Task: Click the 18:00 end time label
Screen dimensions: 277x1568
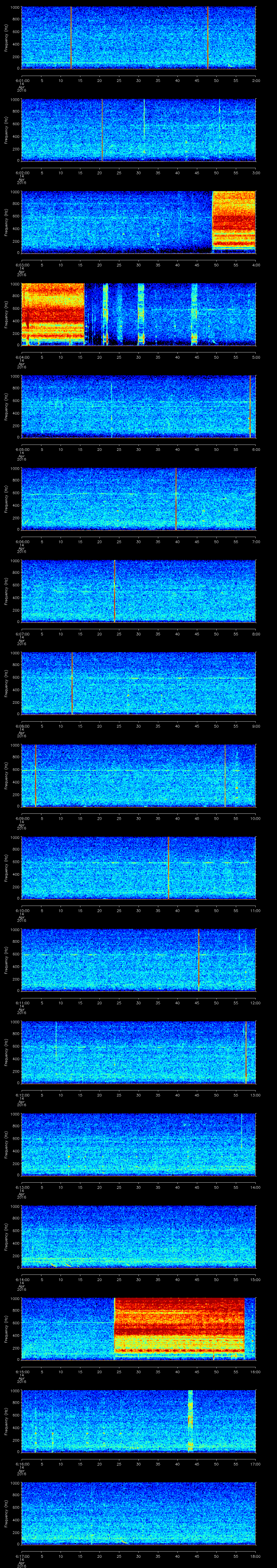Action: (x=255, y=1557)
